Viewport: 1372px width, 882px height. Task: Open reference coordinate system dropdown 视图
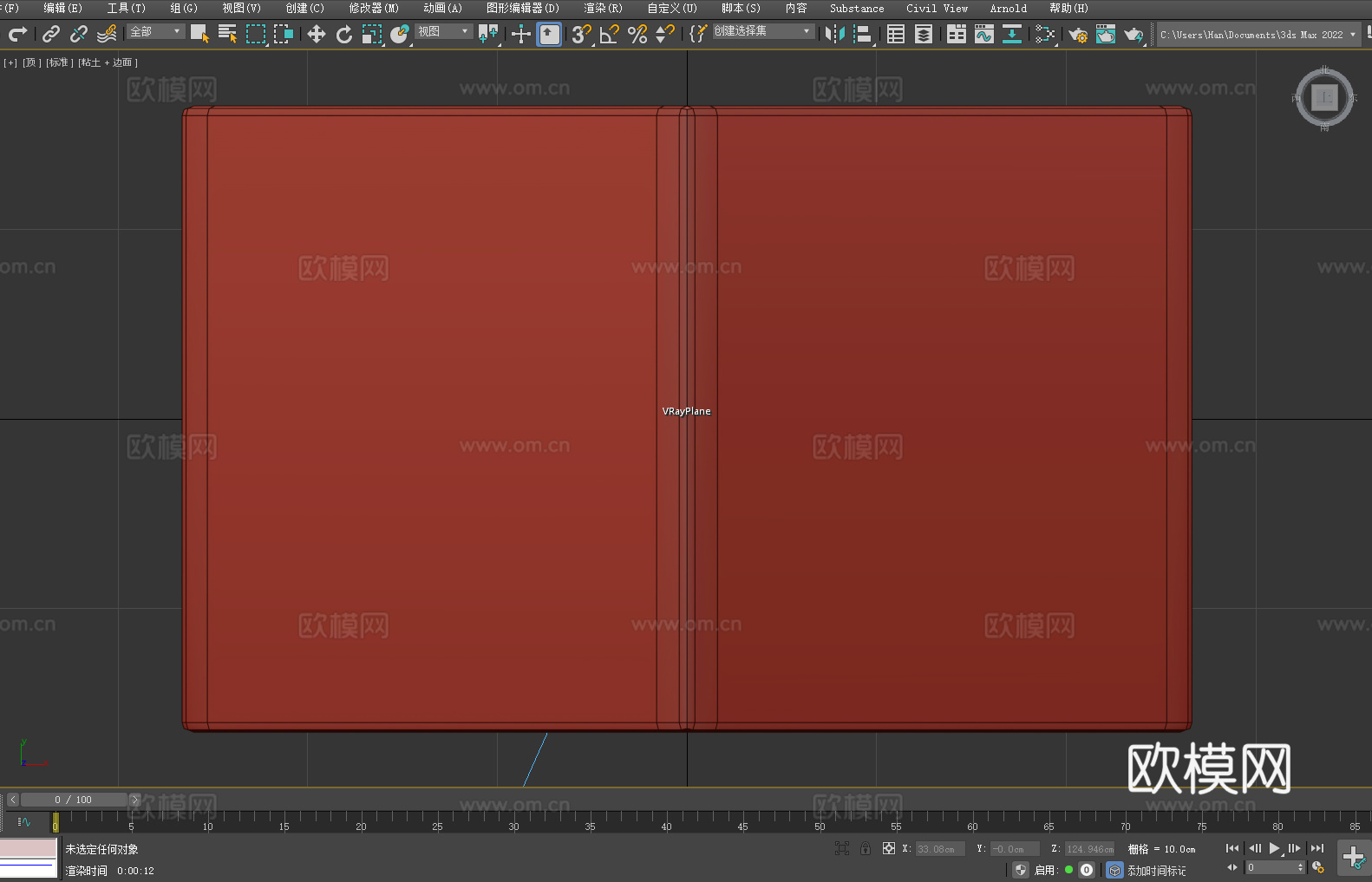coord(443,31)
